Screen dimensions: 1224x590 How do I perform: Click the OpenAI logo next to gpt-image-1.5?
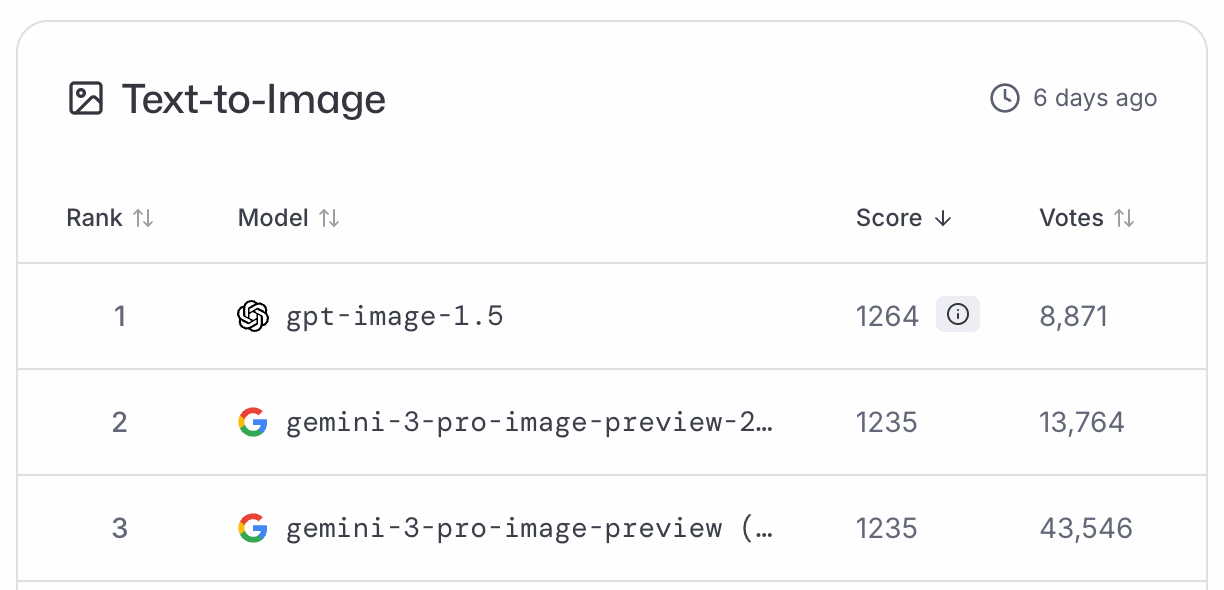pyautogui.click(x=253, y=317)
